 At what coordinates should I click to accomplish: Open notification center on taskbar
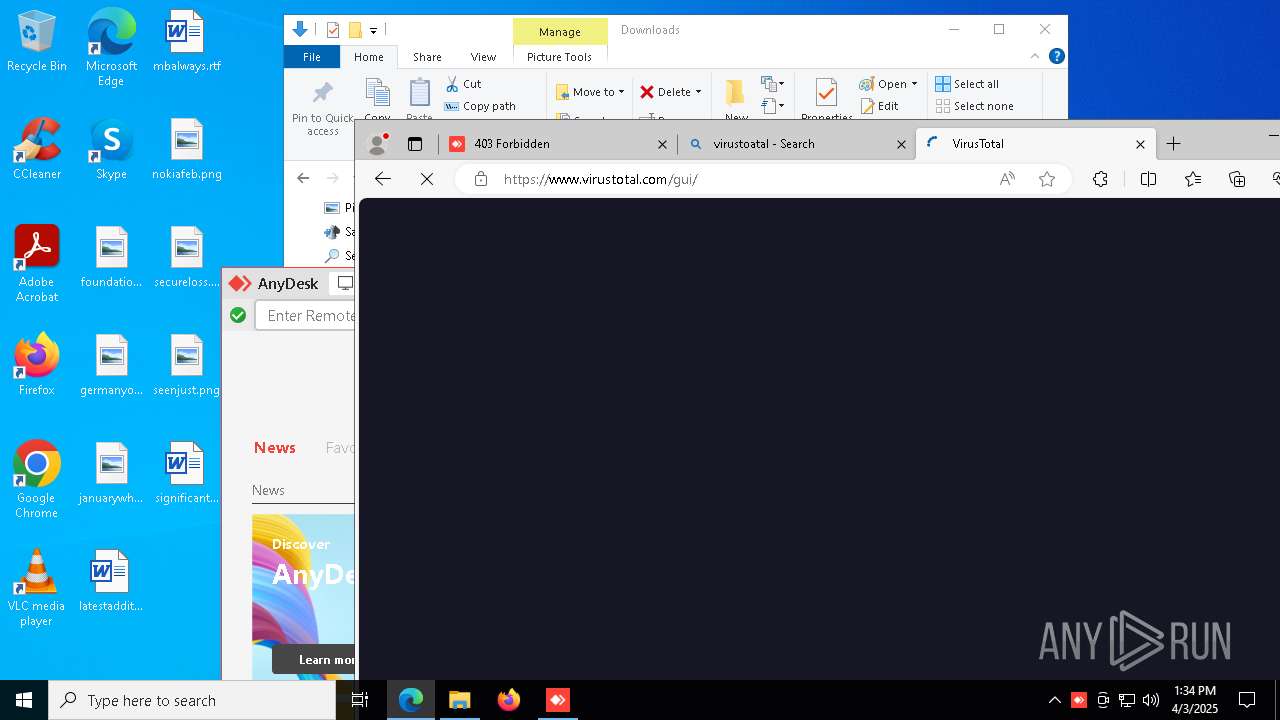point(1247,700)
